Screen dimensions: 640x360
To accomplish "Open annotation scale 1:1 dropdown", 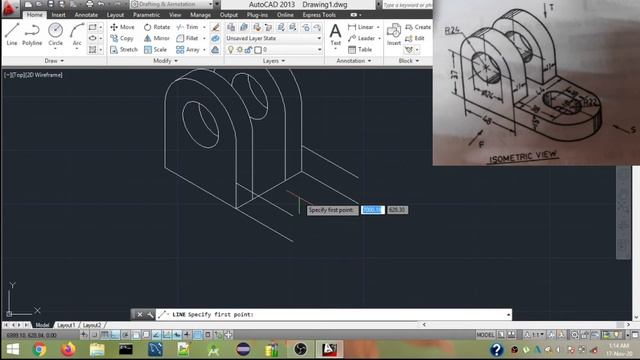I will click(x=535, y=335).
